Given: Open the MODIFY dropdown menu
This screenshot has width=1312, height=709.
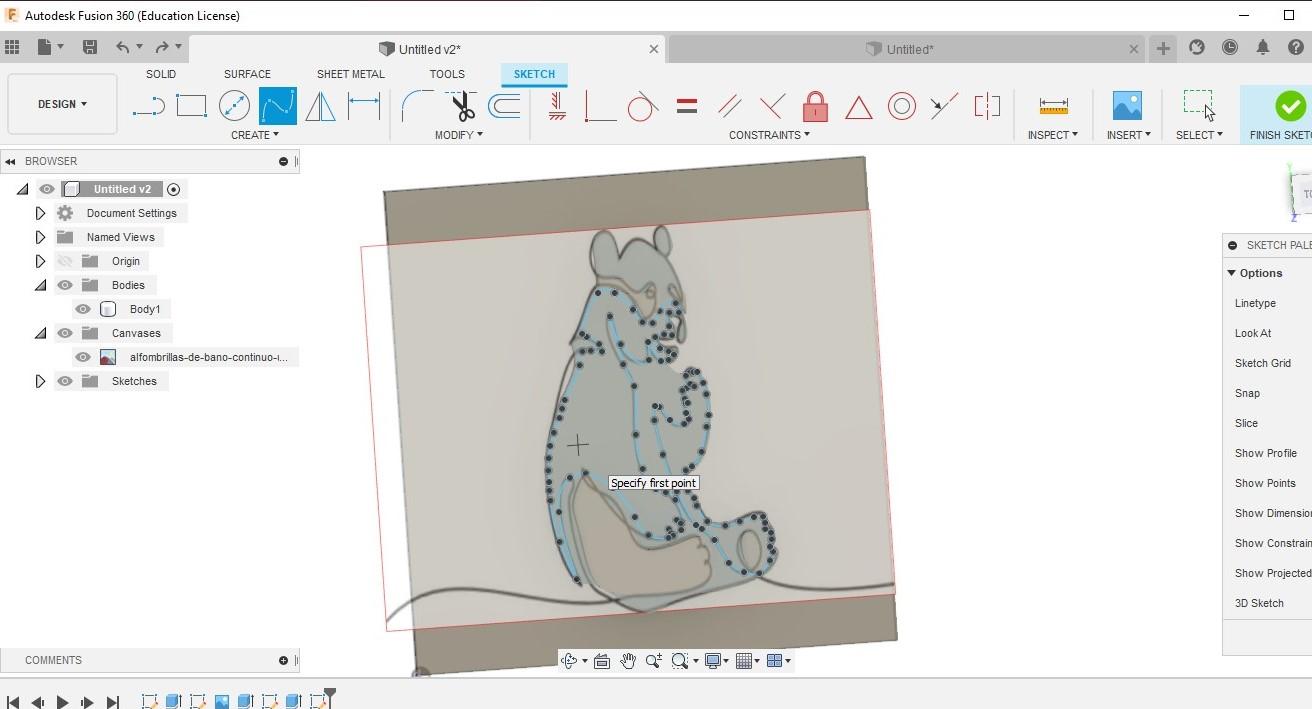Looking at the screenshot, I should [458, 135].
